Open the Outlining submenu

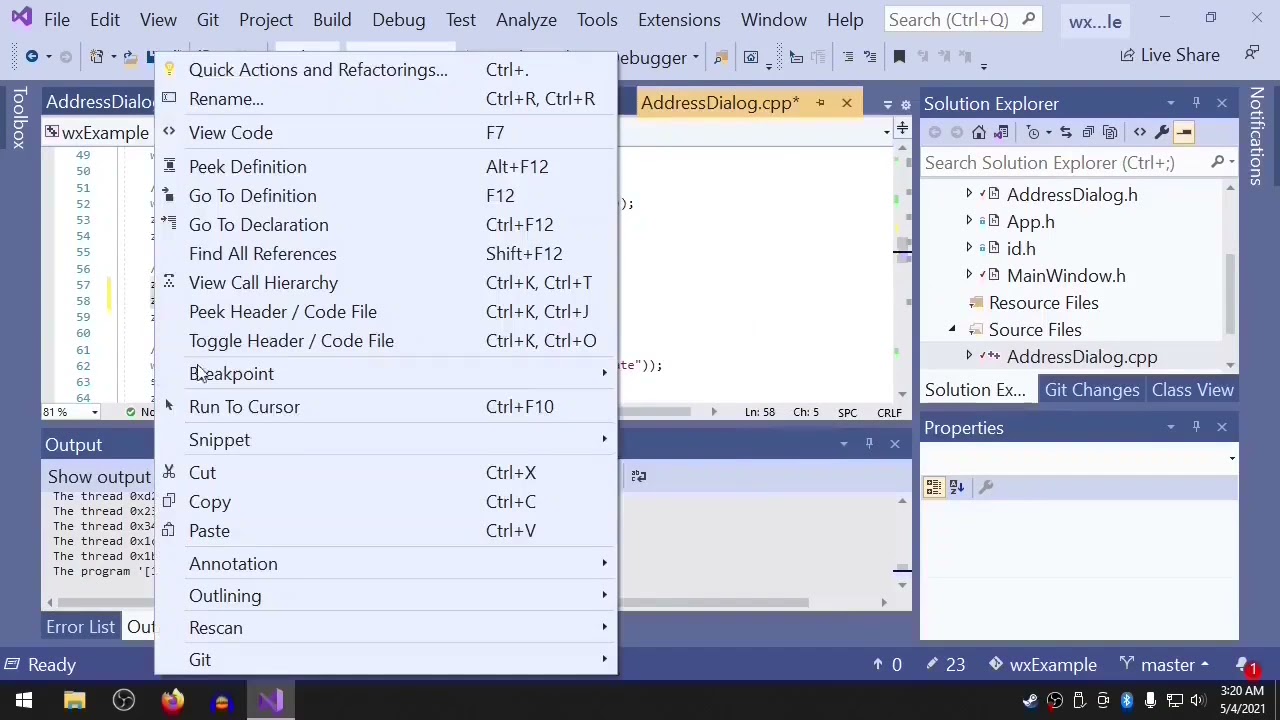tap(386, 596)
